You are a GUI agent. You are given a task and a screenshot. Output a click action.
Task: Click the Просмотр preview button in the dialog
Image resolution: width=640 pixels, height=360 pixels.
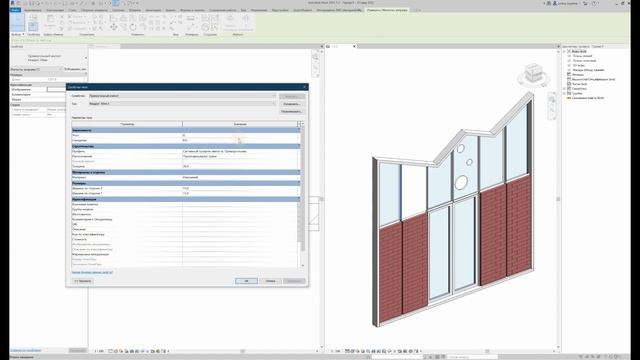click(x=83, y=281)
